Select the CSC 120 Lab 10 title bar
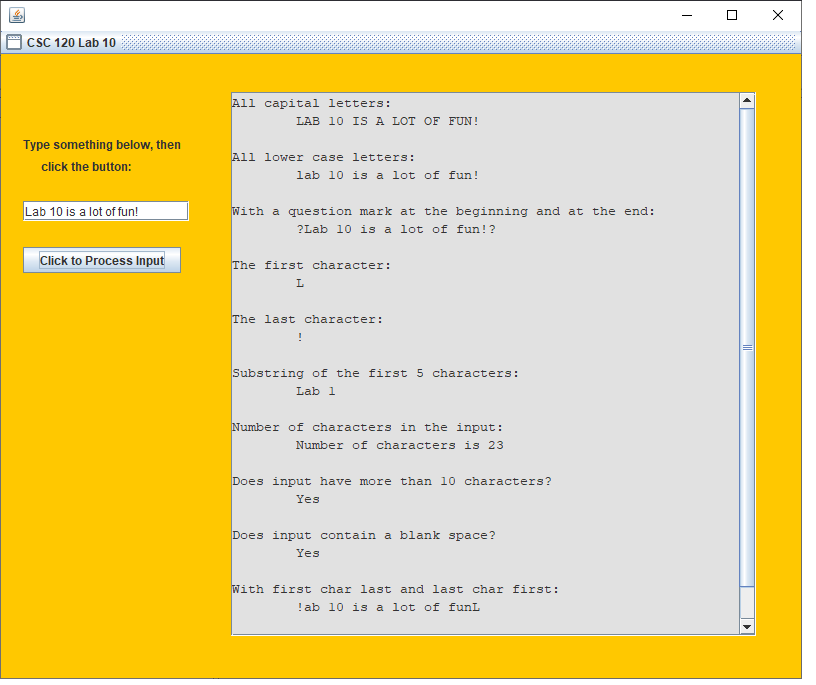816x685 pixels. pos(400,43)
